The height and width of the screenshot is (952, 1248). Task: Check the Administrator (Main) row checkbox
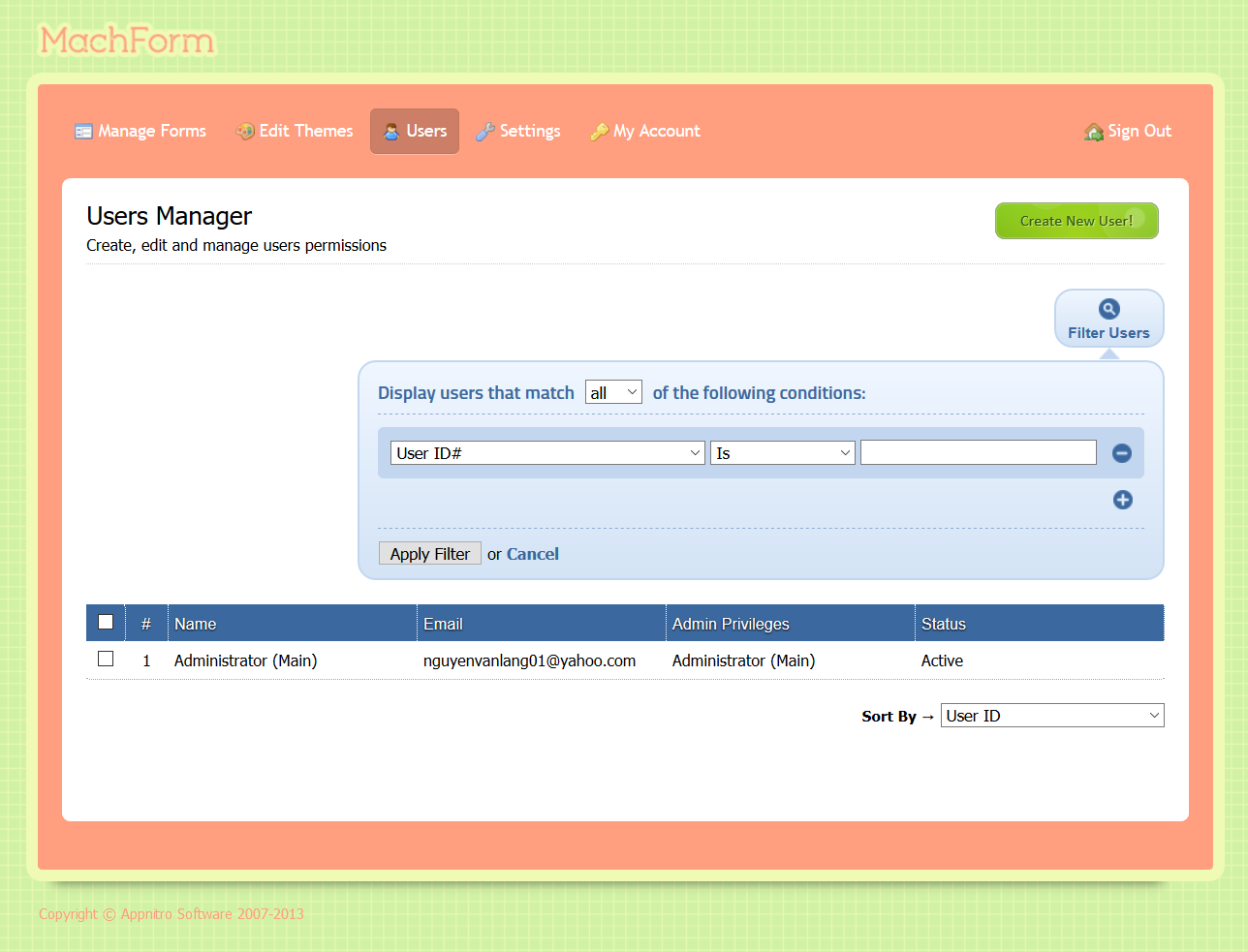tap(106, 660)
